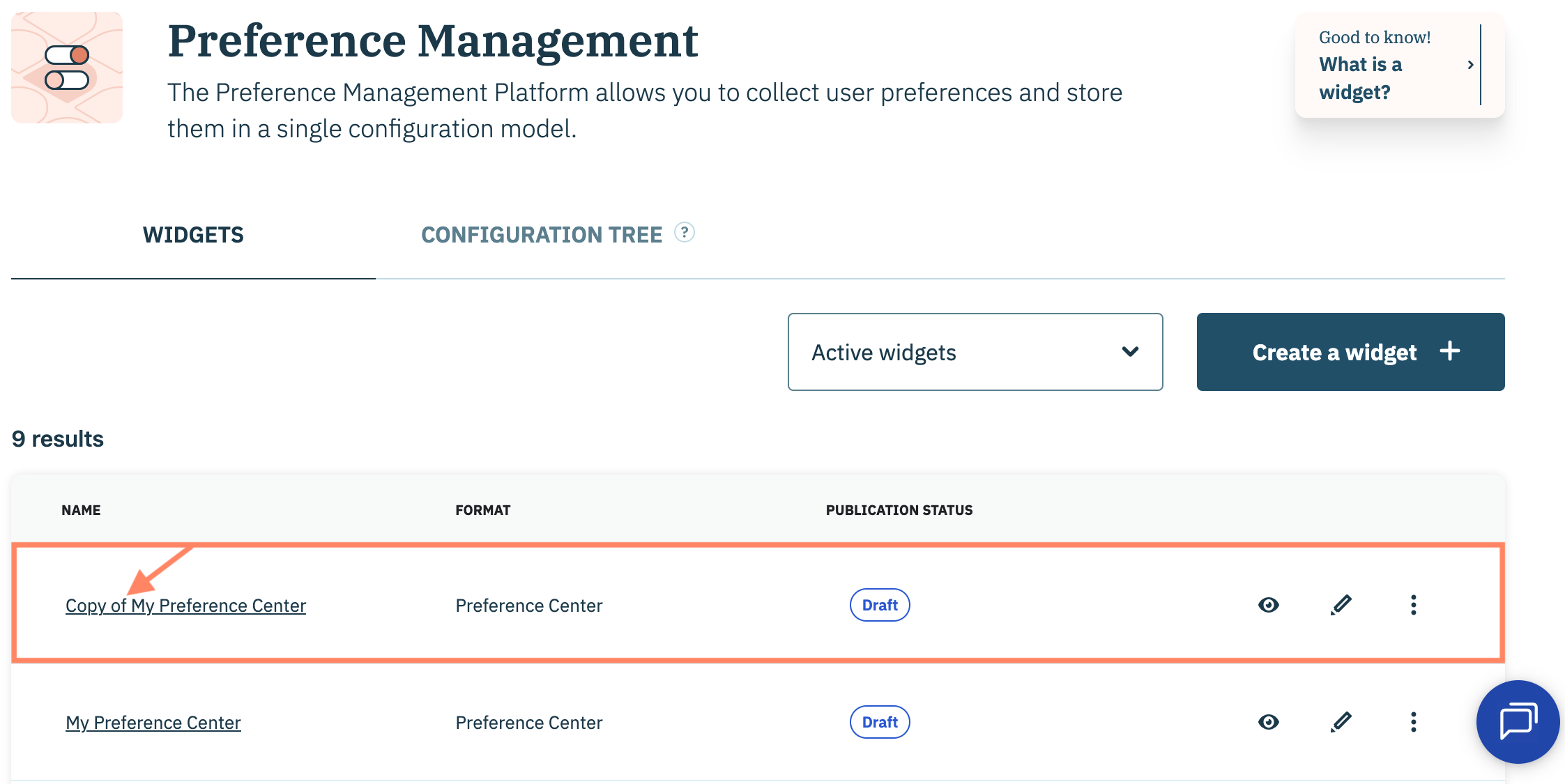
Task: Open the chat support bubble
Action: pos(1518,721)
